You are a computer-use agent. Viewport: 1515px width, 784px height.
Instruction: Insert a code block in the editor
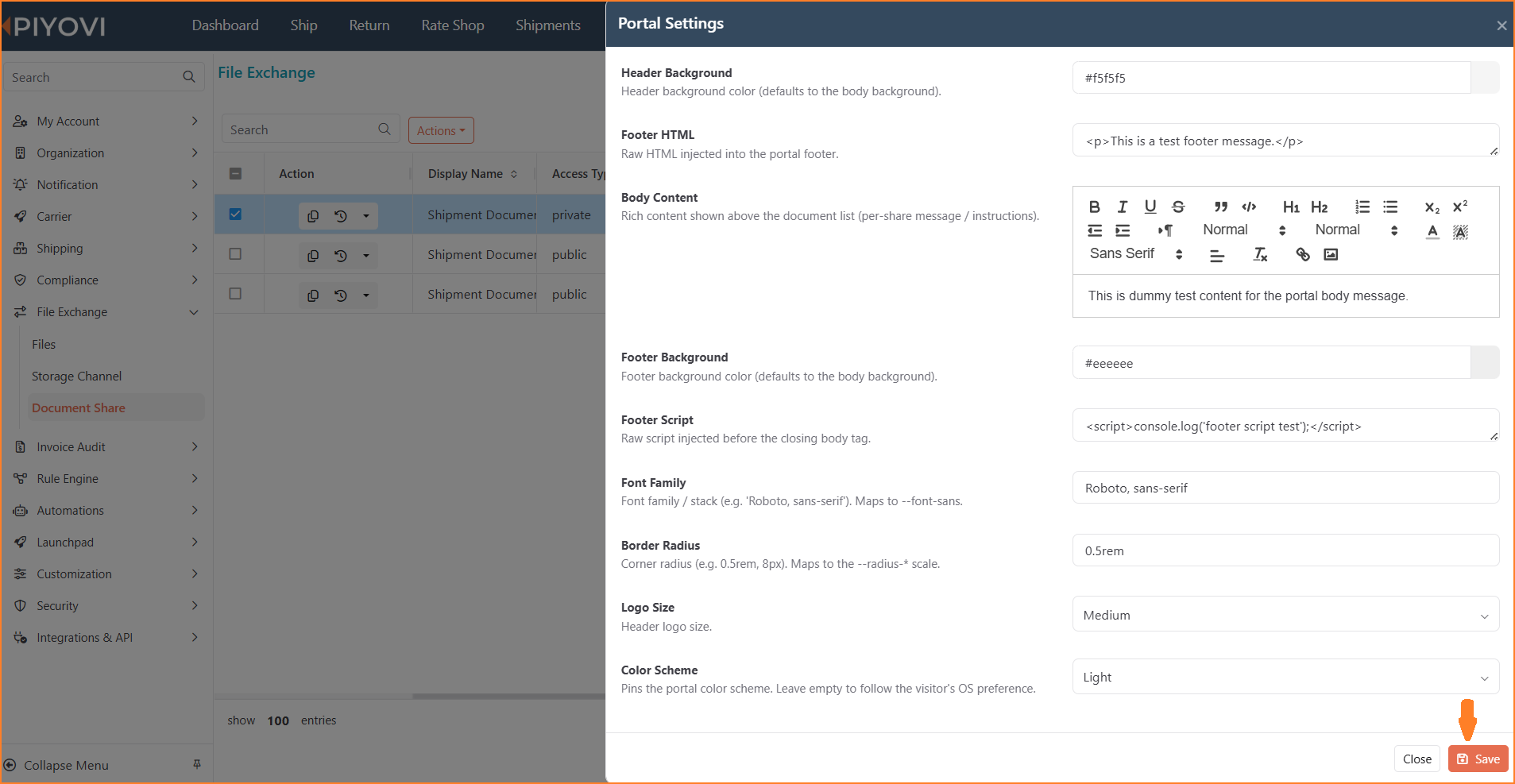coord(1249,207)
